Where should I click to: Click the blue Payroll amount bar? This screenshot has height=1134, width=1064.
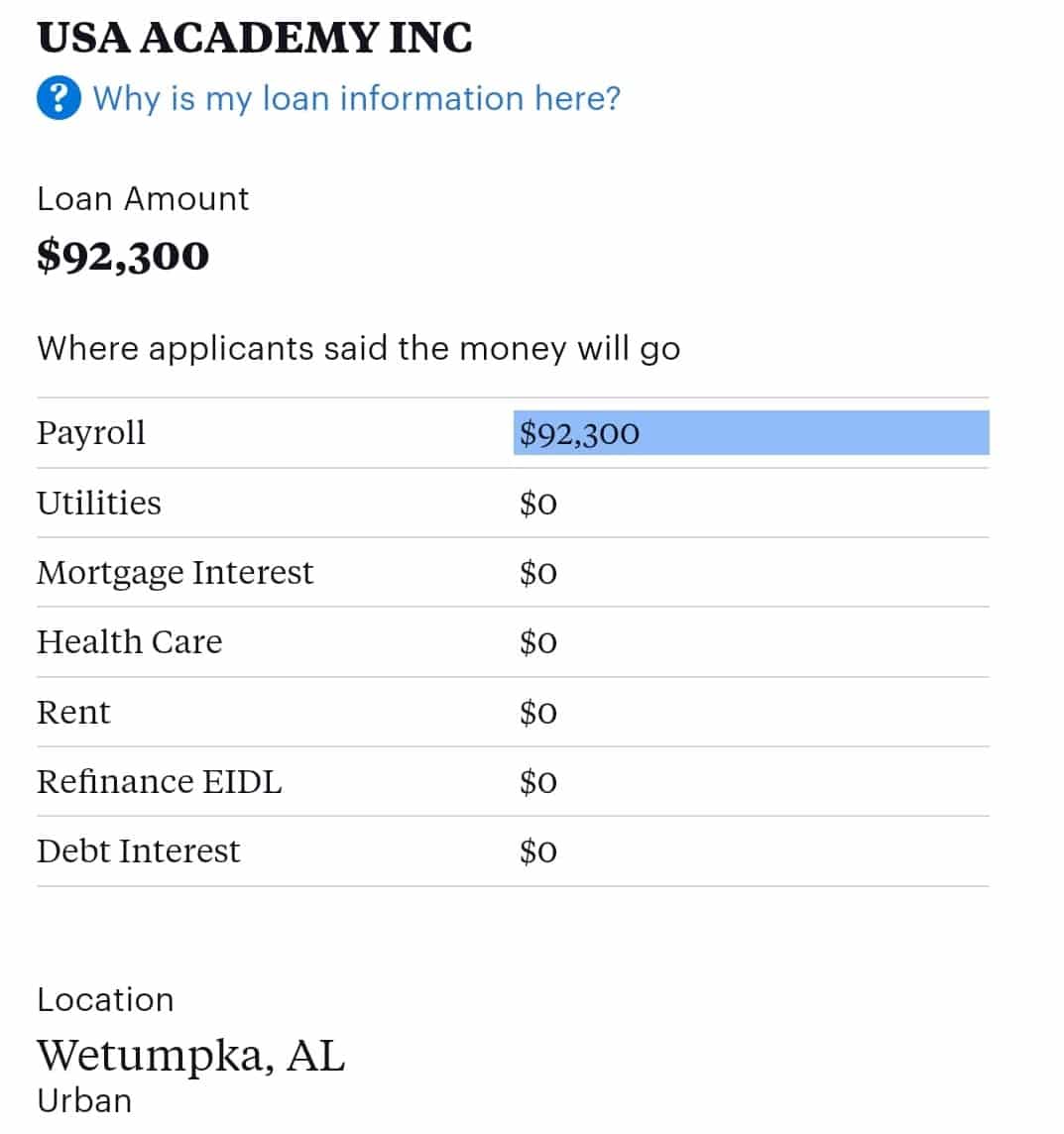click(x=751, y=433)
